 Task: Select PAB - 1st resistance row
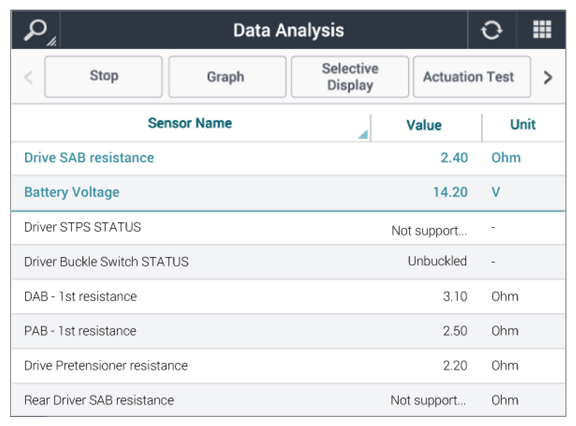tap(288, 331)
